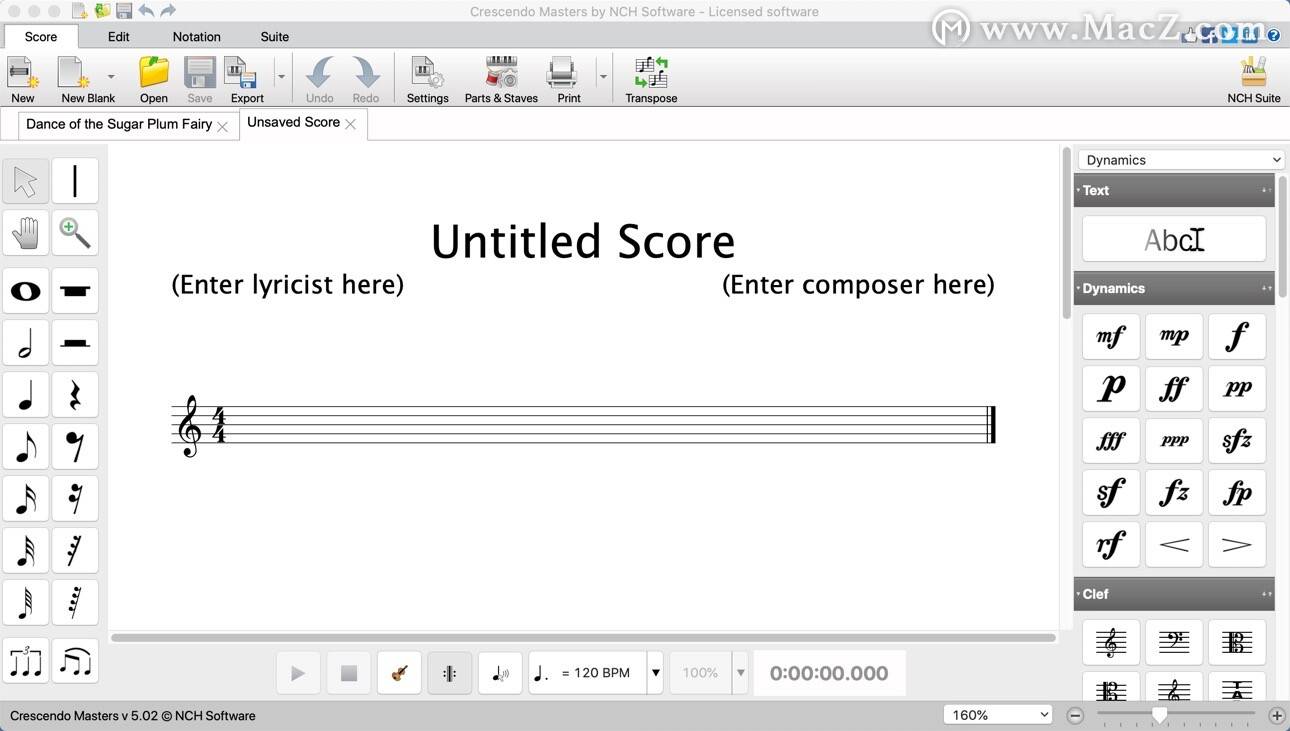Select the arrow selection tool
The height and width of the screenshot is (731, 1290).
click(25, 181)
